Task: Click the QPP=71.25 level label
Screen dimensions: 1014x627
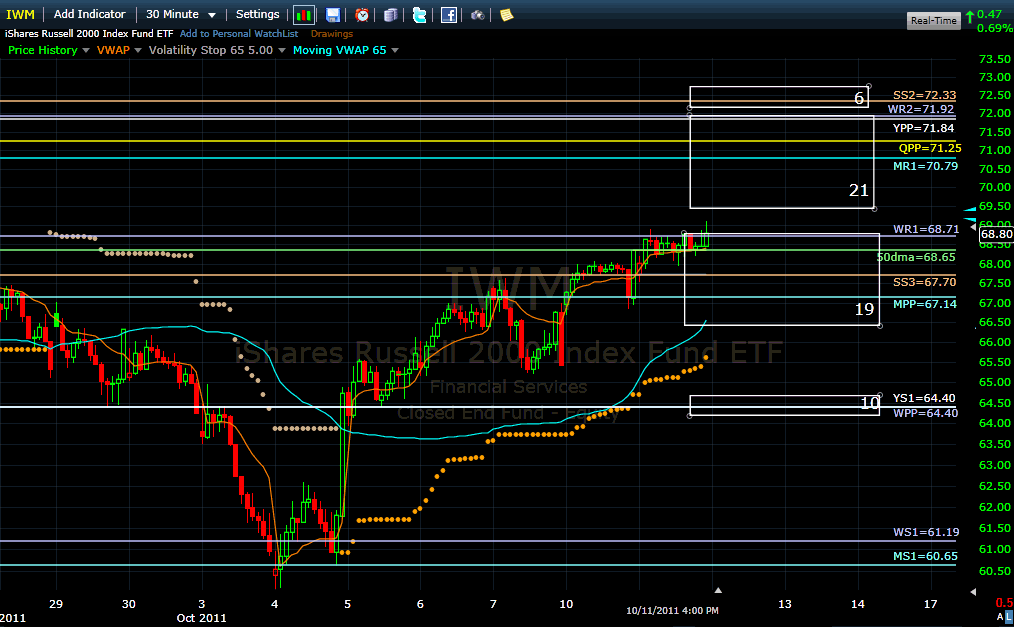Action: (x=930, y=148)
